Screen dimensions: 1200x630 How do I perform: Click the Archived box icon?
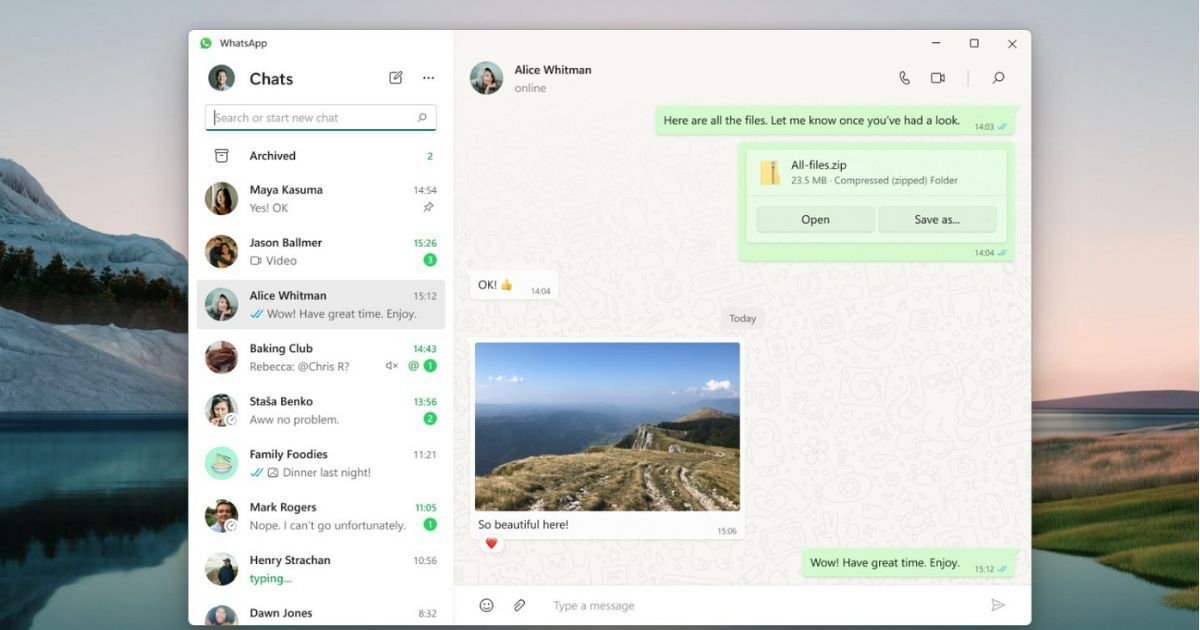tap(222, 156)
